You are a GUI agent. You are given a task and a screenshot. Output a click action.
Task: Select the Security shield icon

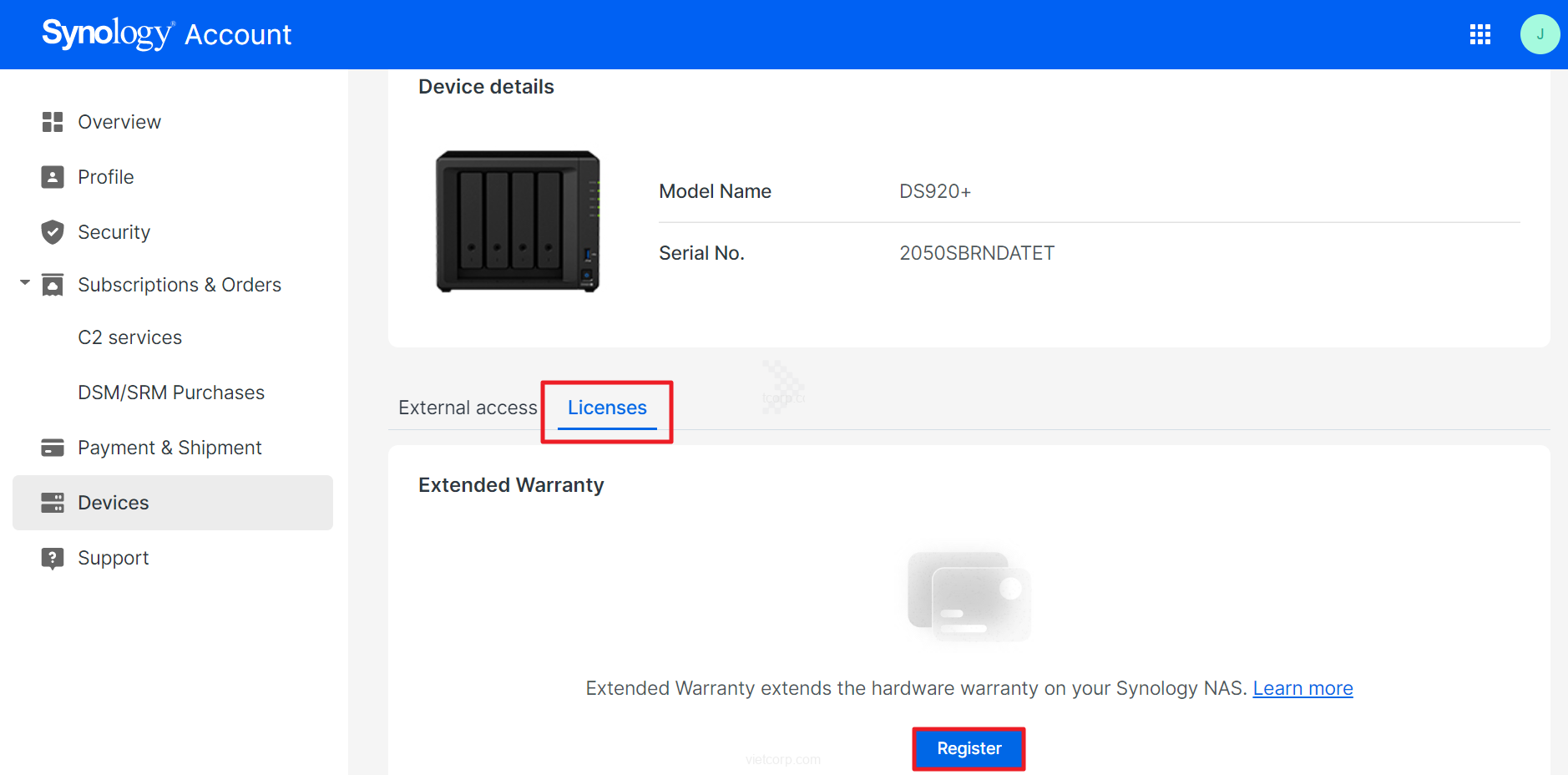52,231
